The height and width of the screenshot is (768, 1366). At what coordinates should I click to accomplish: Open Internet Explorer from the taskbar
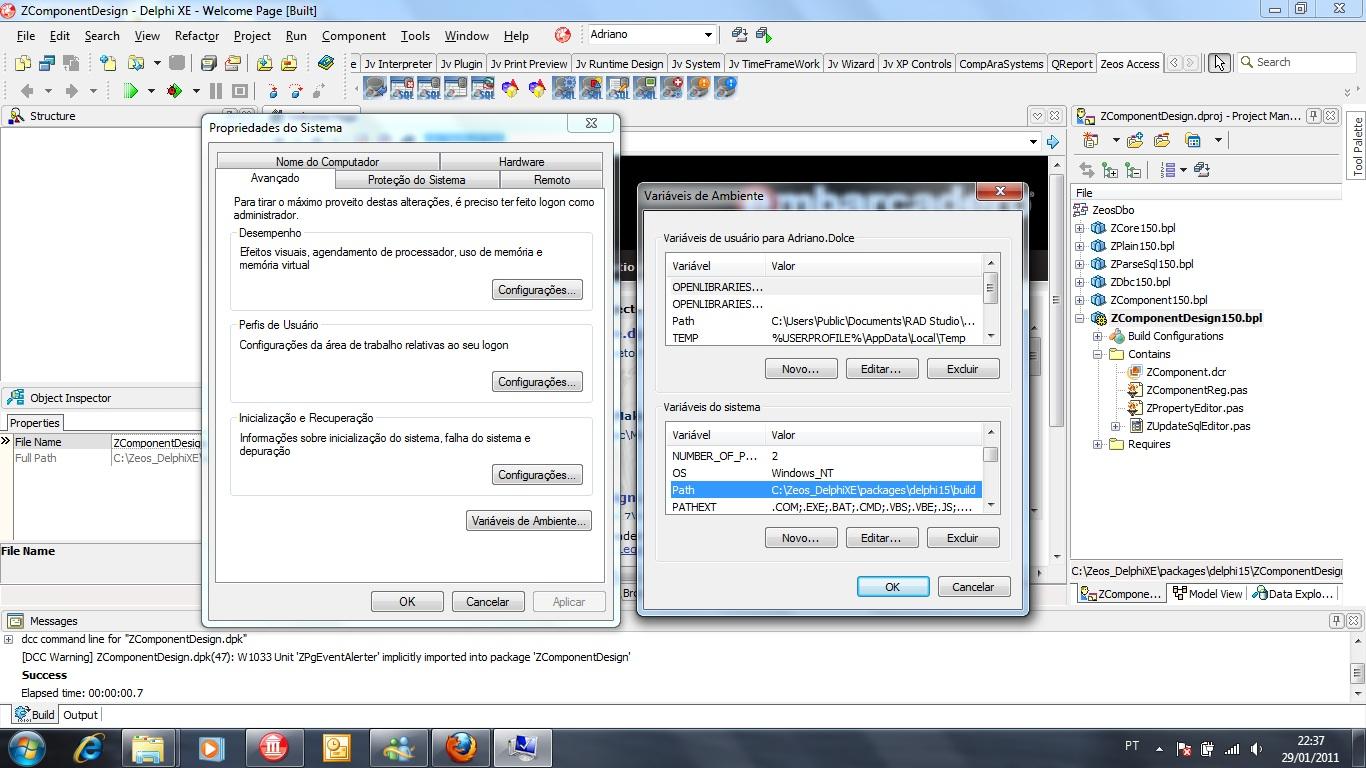point(89,748)
